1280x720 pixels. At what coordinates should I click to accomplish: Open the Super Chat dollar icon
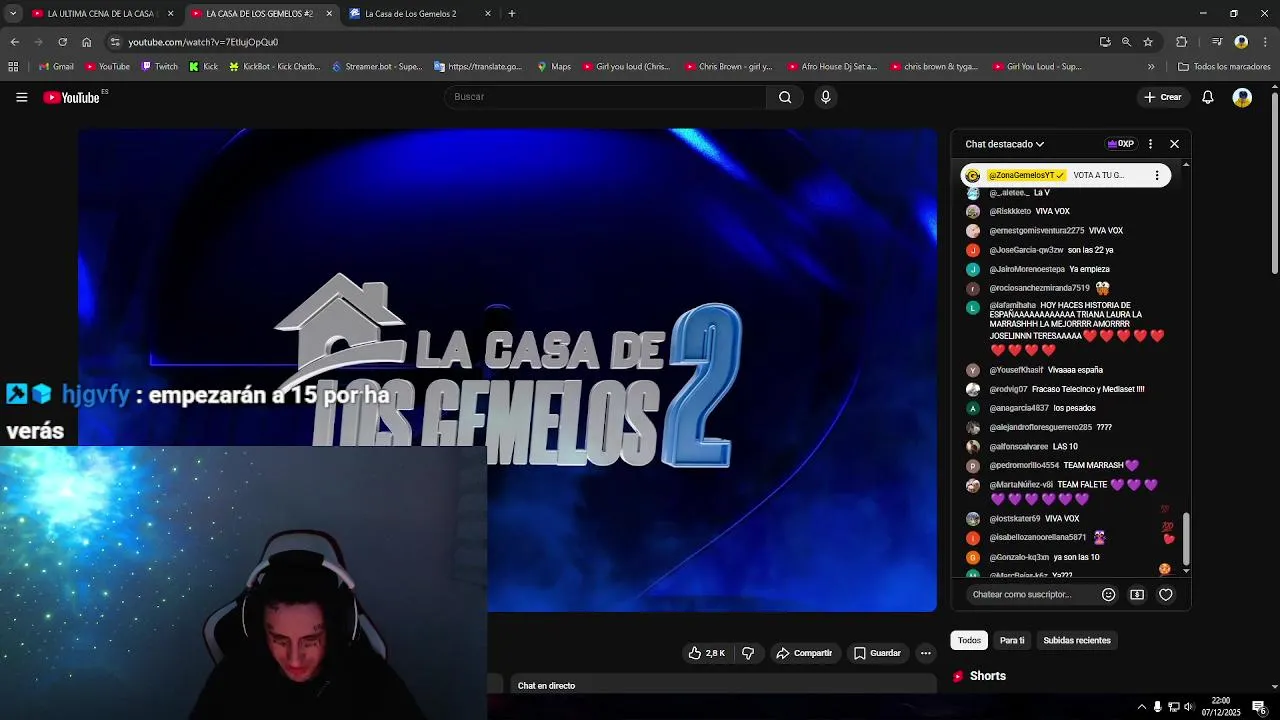[1137, 594]
